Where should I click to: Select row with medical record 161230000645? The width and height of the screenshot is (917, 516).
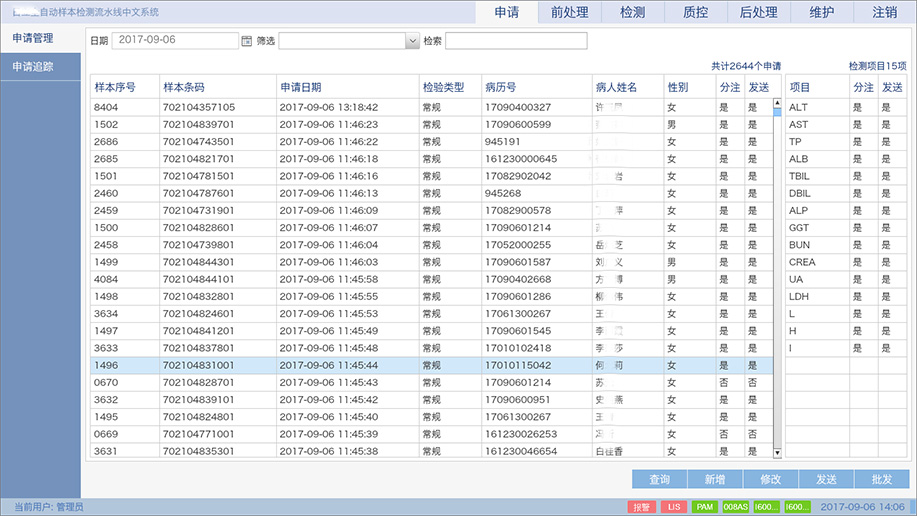[x=432, y=159]
